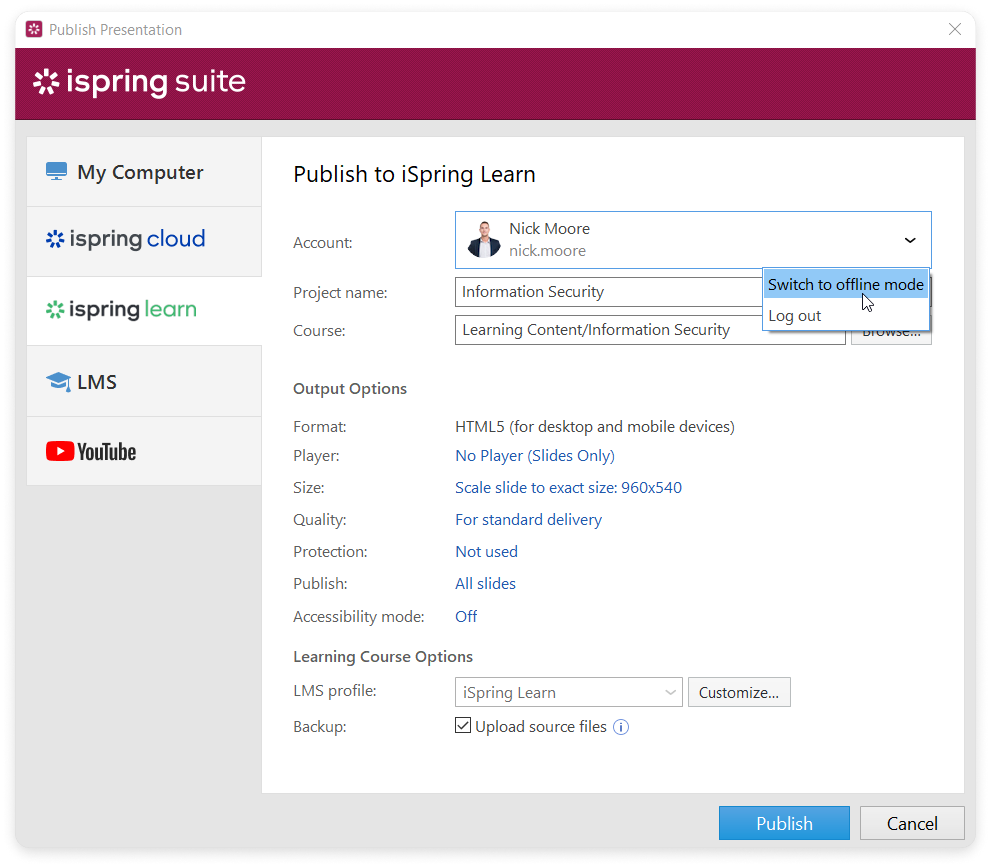Select Log out from account menu

[x=846, y=315]
